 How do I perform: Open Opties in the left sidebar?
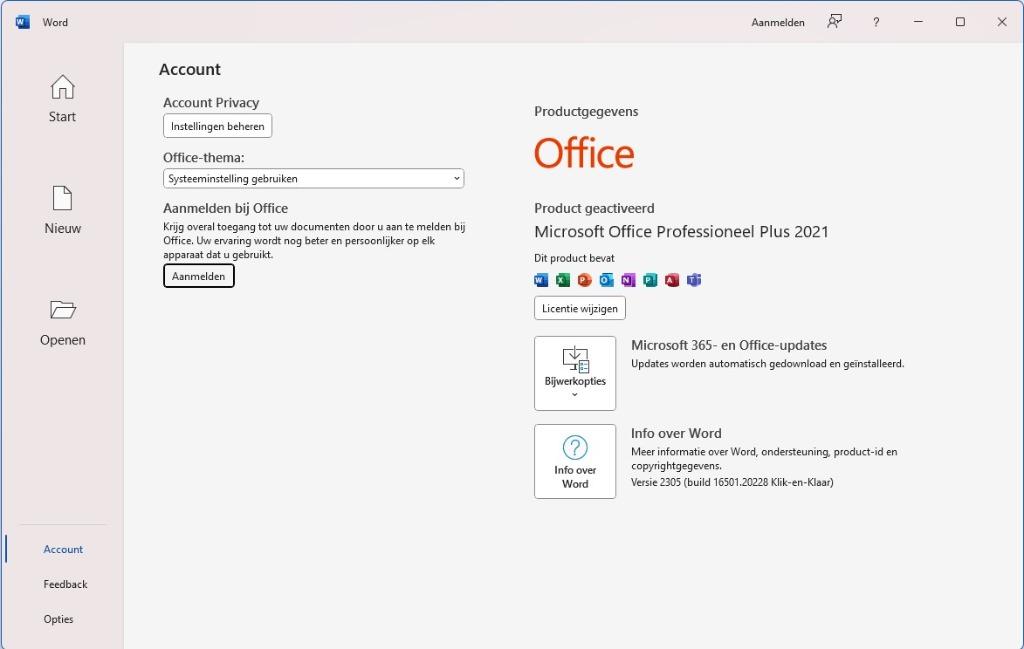click(x=59, y=619)
